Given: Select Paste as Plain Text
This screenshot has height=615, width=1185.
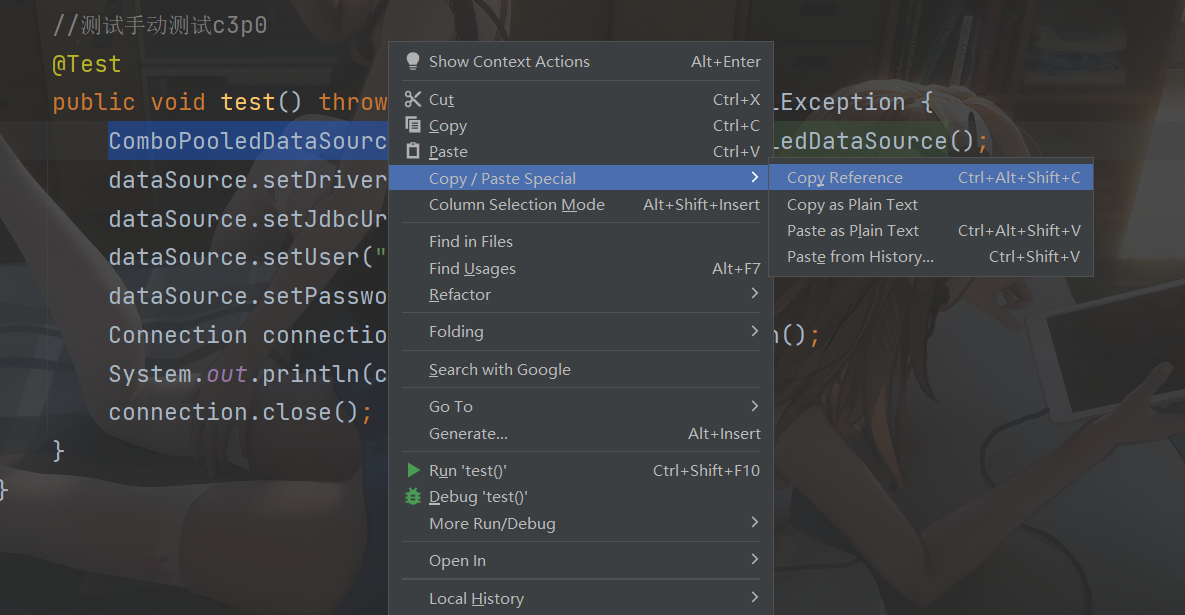Looking at the screenshot, I should (852, 230).
